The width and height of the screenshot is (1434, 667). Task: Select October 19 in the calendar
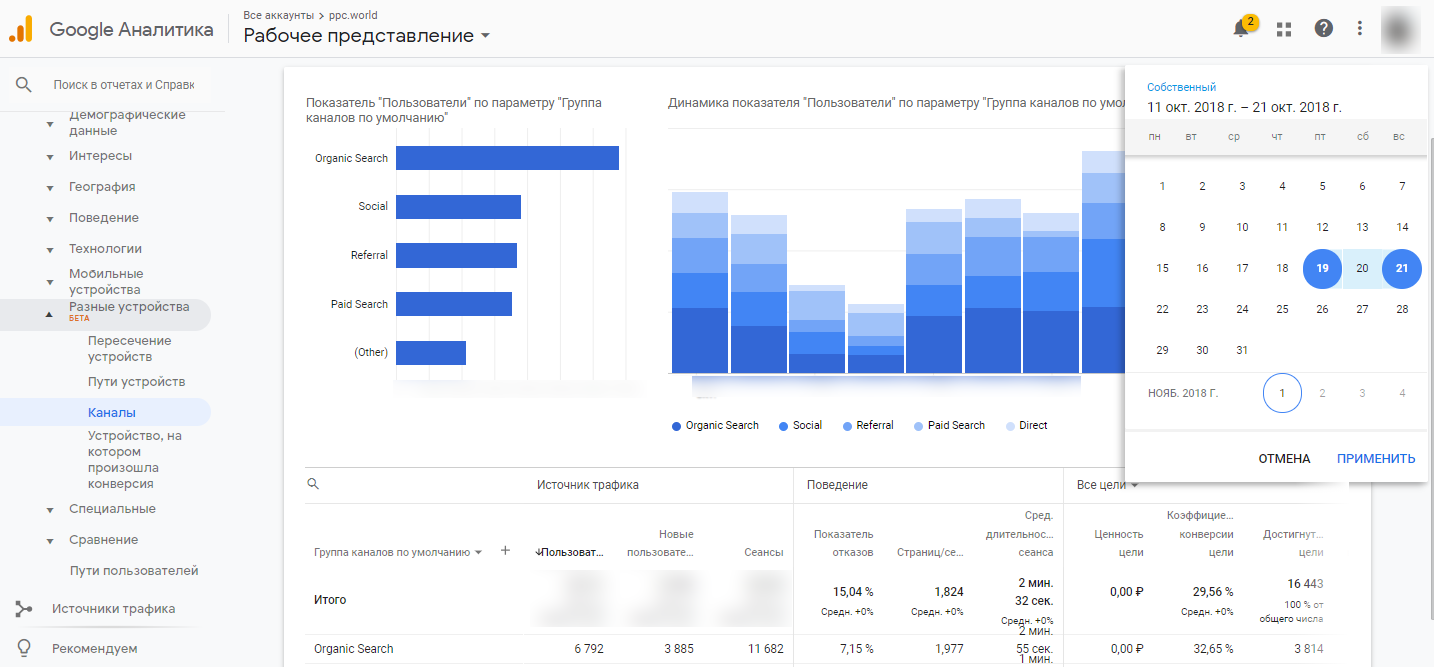[x=1322, y=268]
